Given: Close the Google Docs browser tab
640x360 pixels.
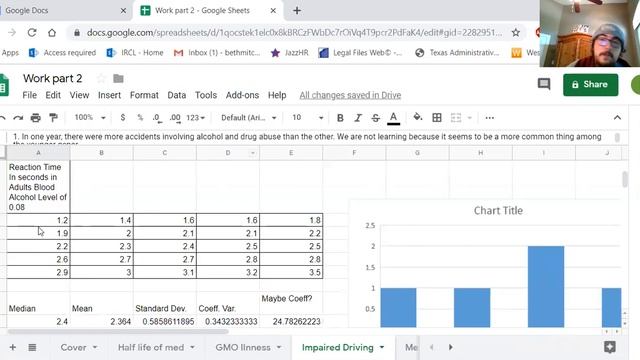Looking at the screenshot, I should point(123,11).
